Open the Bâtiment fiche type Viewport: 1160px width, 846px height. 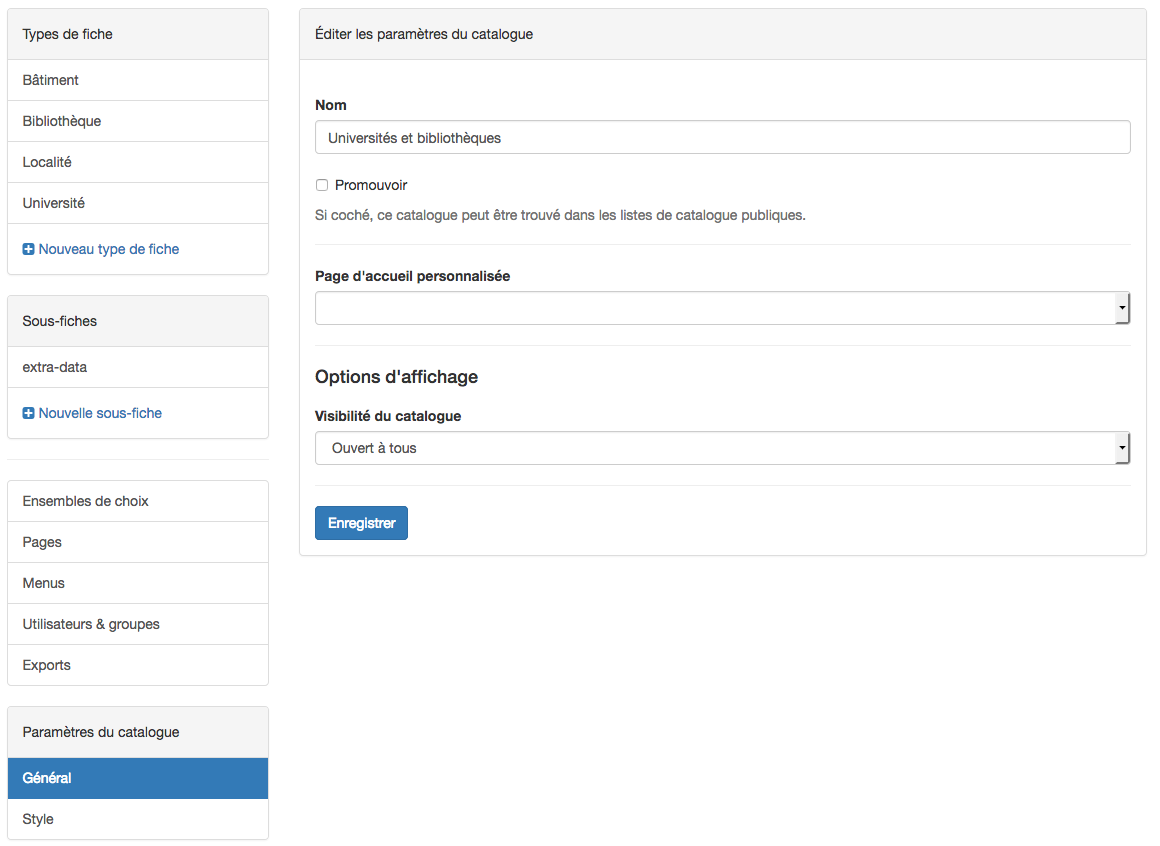51,80
